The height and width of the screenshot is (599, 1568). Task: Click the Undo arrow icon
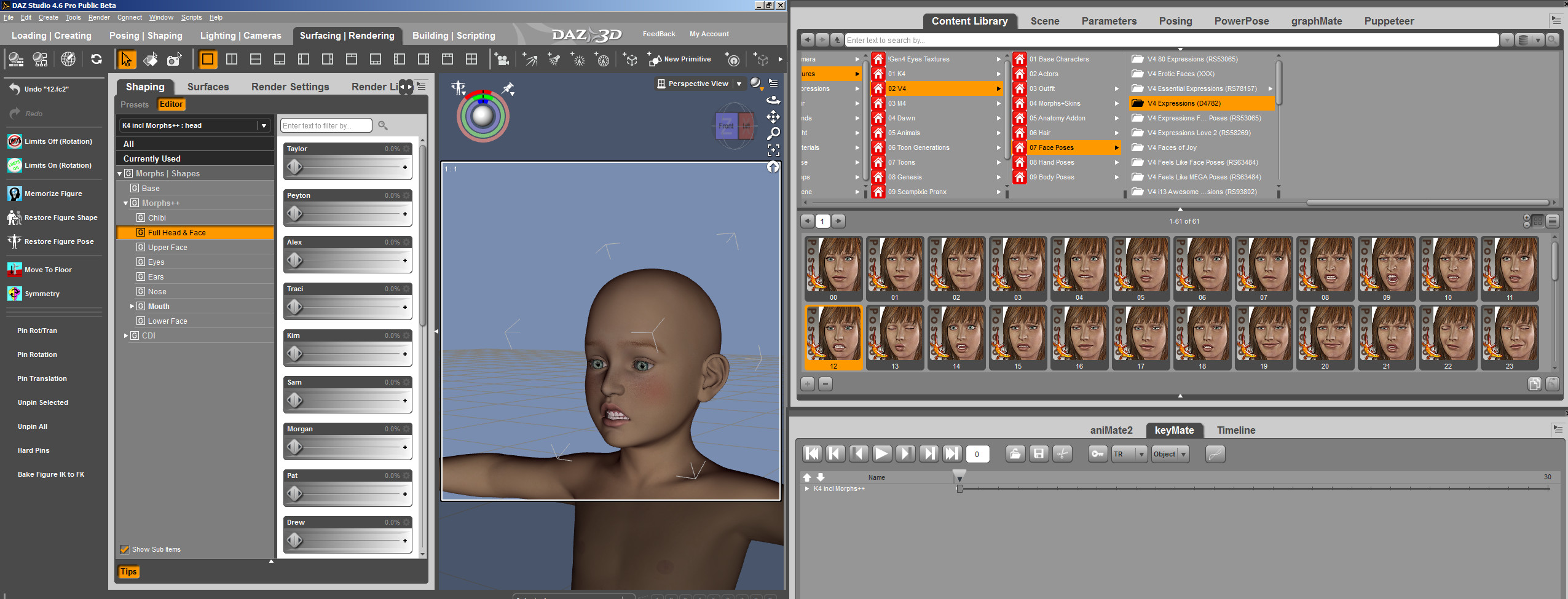click(x=15, y=89)
